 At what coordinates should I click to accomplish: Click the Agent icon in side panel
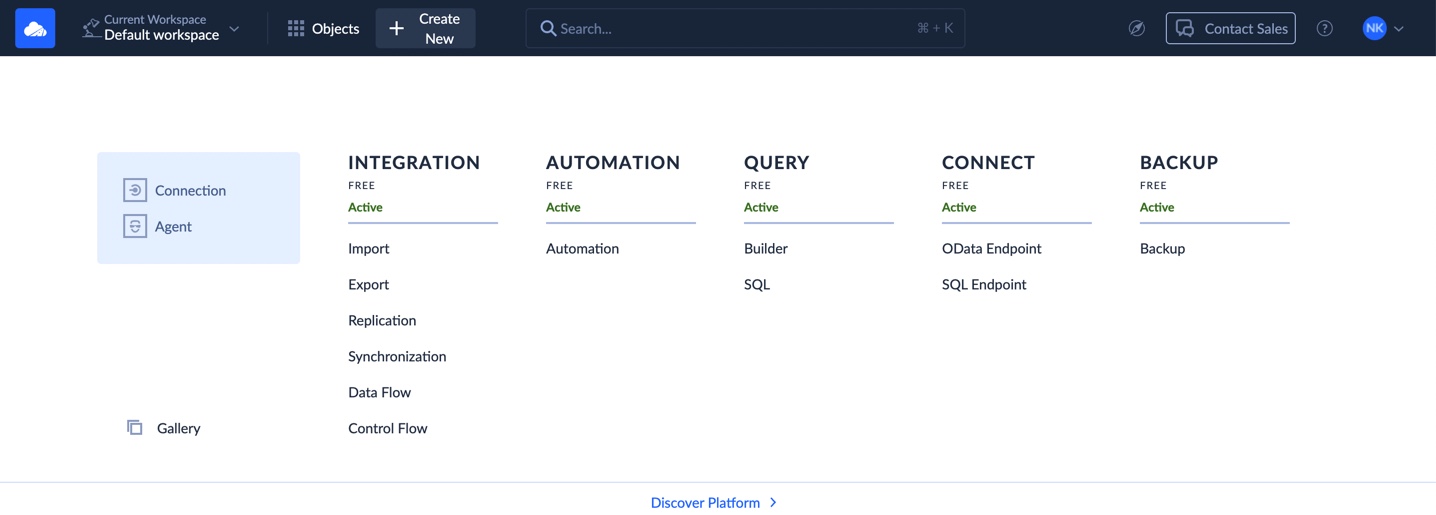pos(135,226)
